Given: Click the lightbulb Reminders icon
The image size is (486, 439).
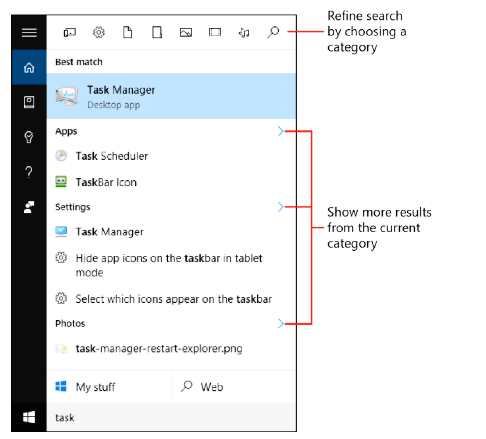Looking at the screenshot, I should [29, 137].
